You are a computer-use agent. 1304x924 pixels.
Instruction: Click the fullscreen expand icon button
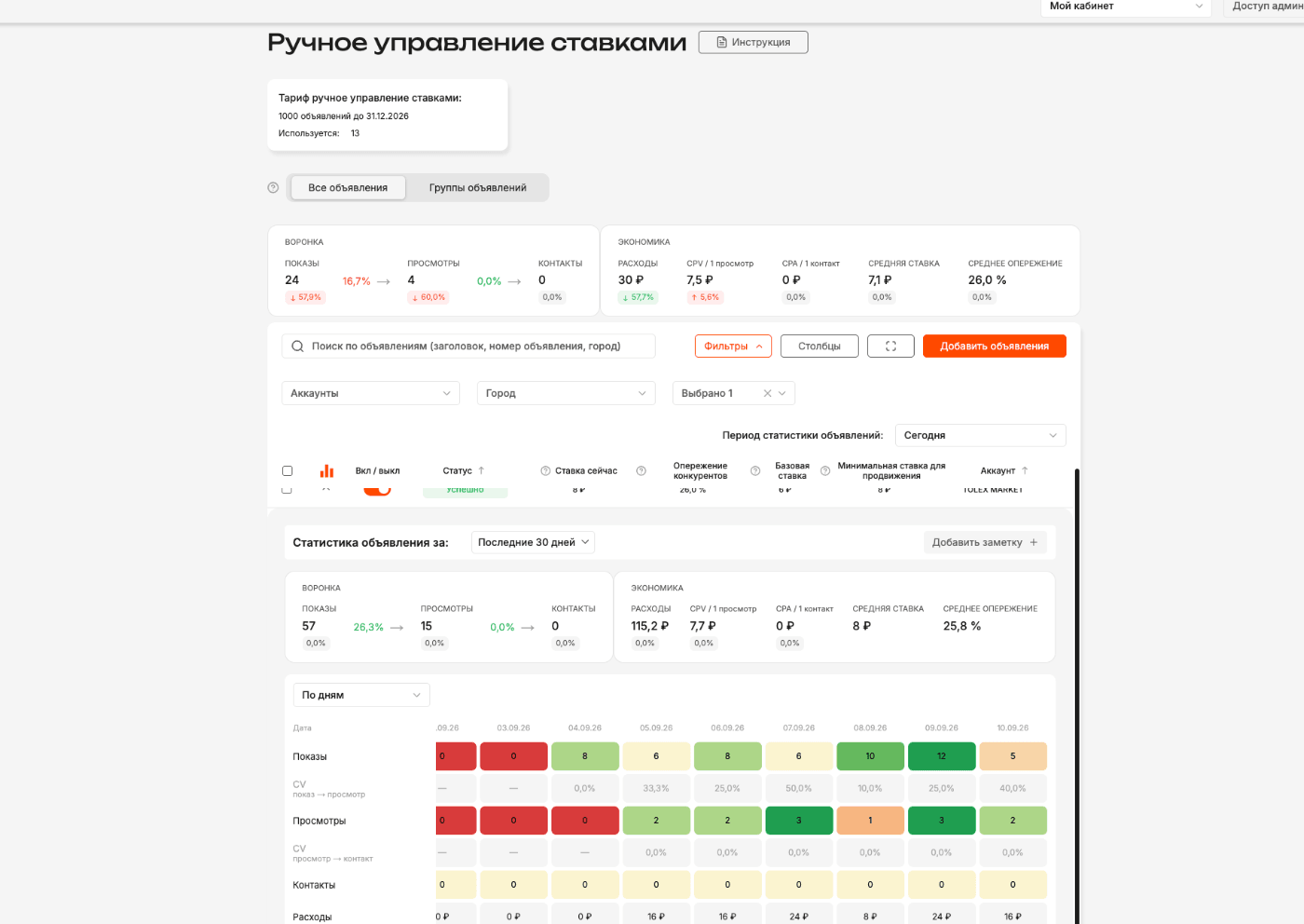[x=890, y=346]
